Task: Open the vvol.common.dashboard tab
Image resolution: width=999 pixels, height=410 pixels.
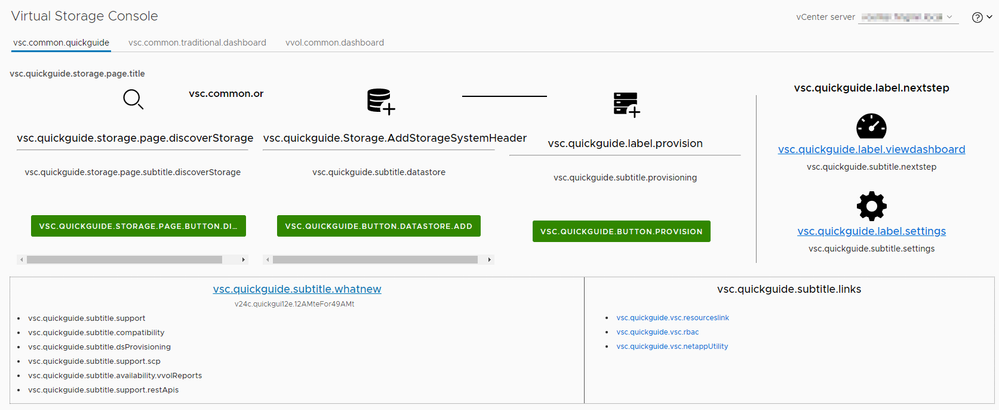Action: [x=334, y=43]
